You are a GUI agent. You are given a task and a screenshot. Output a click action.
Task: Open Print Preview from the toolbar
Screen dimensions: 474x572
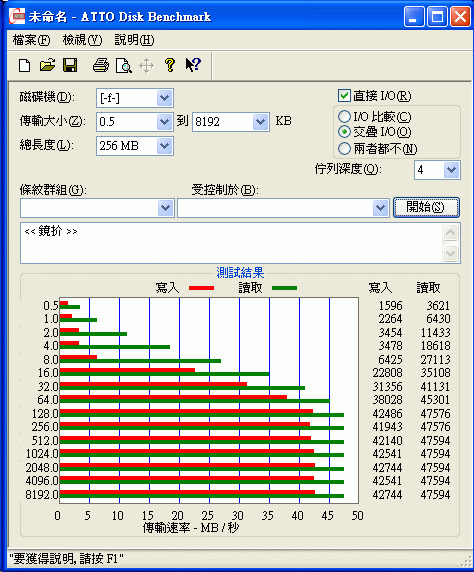click(124, 66)
